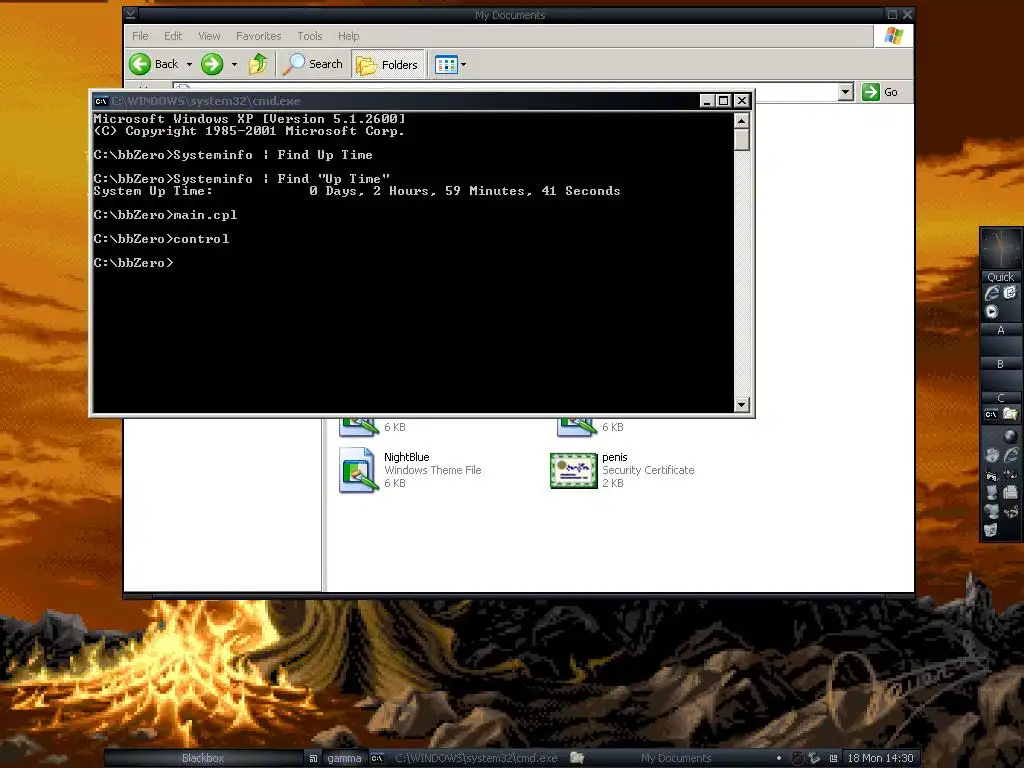
Task: Click the A workspace header in dock
Action: 1000,330
